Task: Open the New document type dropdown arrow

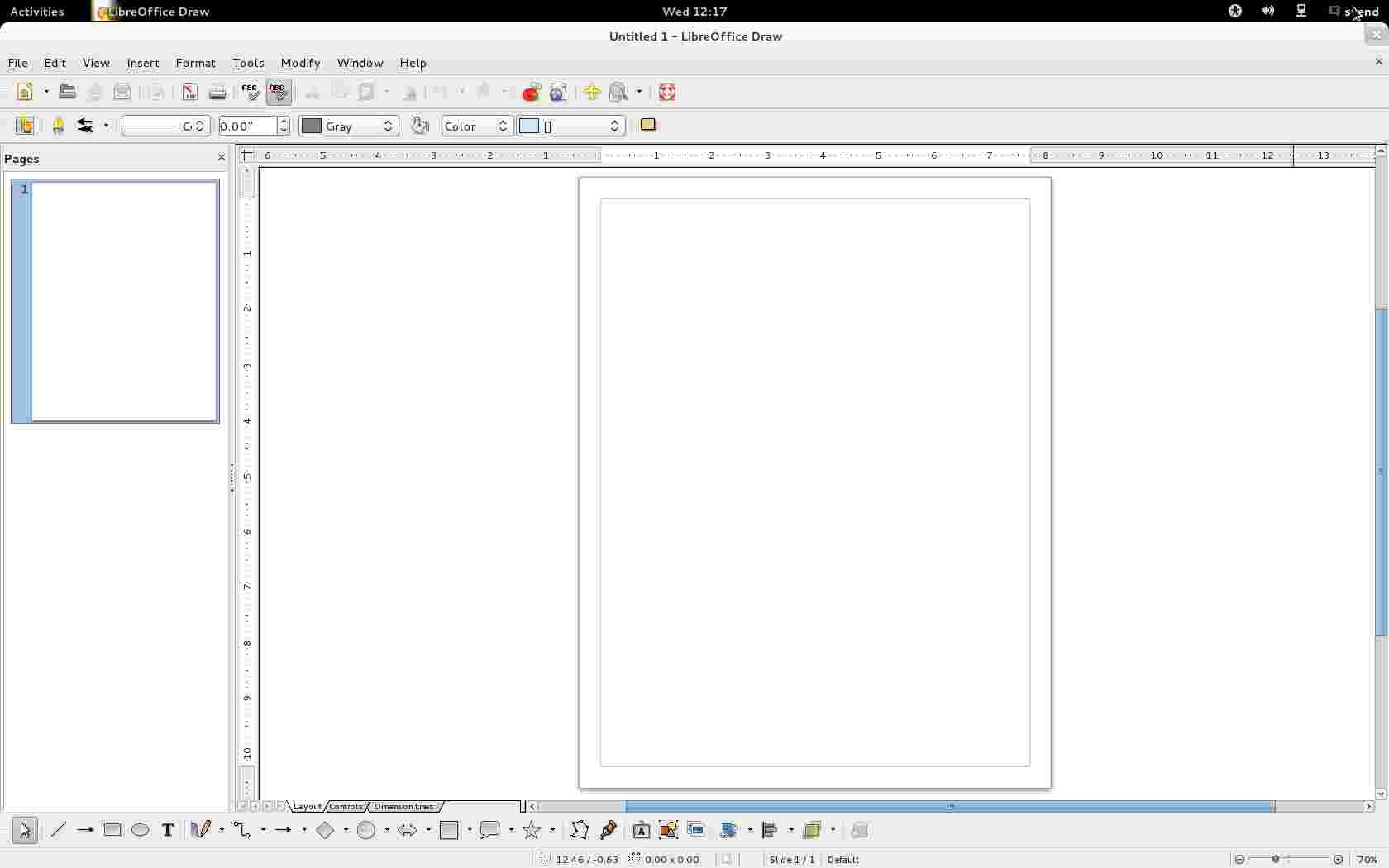Action: pyautogui.click(x=45, y=93)
